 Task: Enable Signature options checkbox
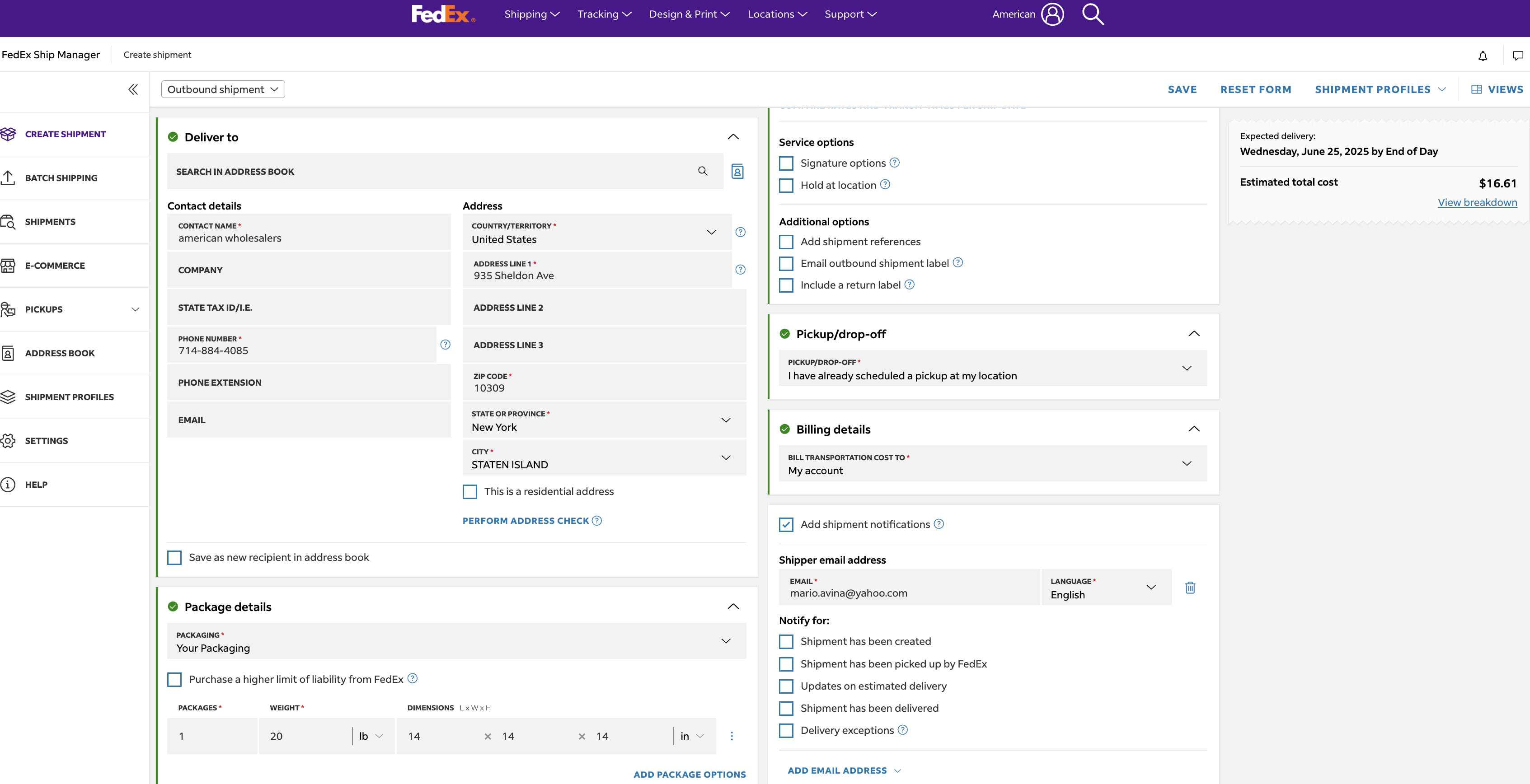786,163
